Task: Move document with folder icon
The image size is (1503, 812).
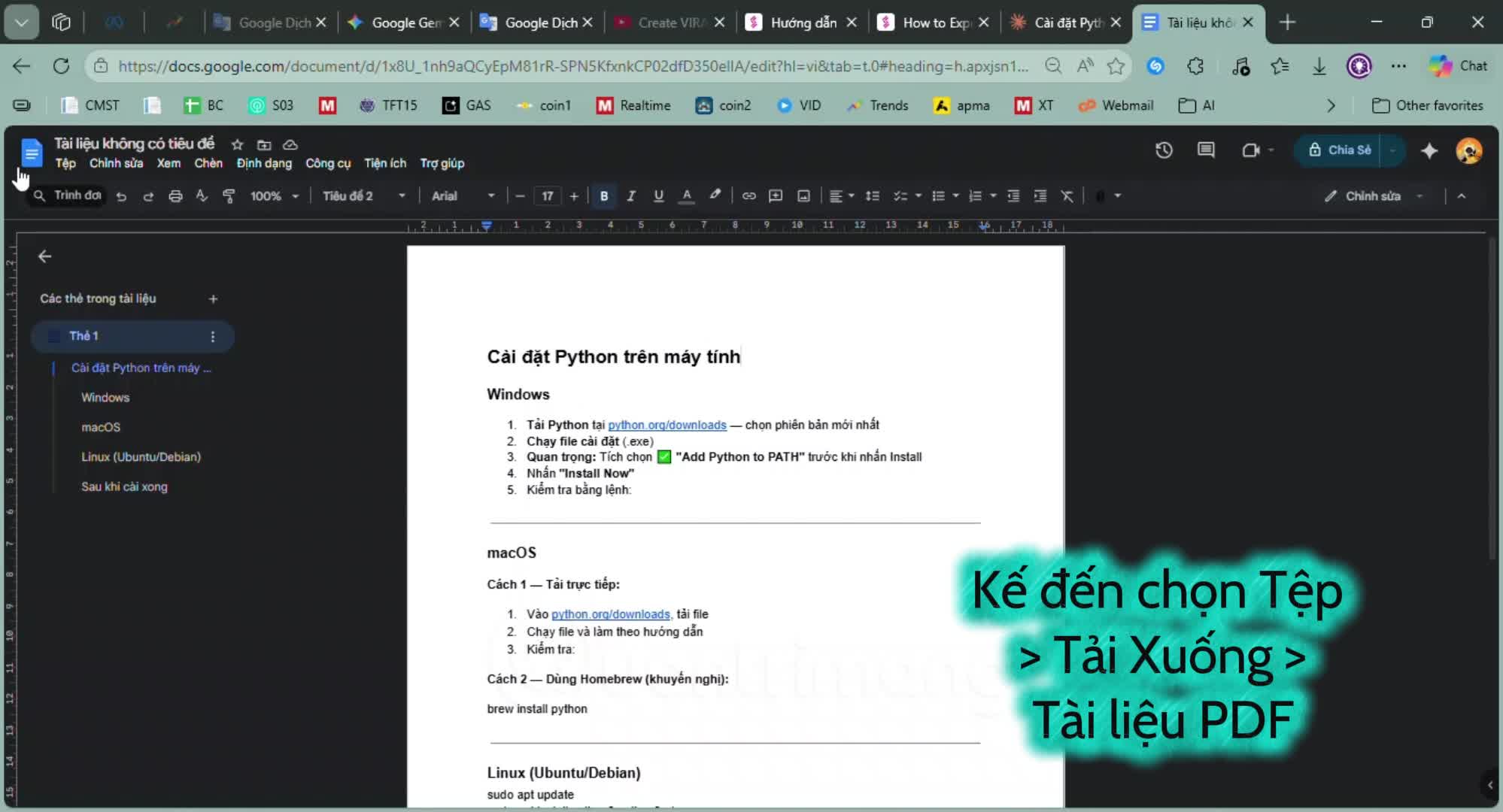Action: coord(264,144)
